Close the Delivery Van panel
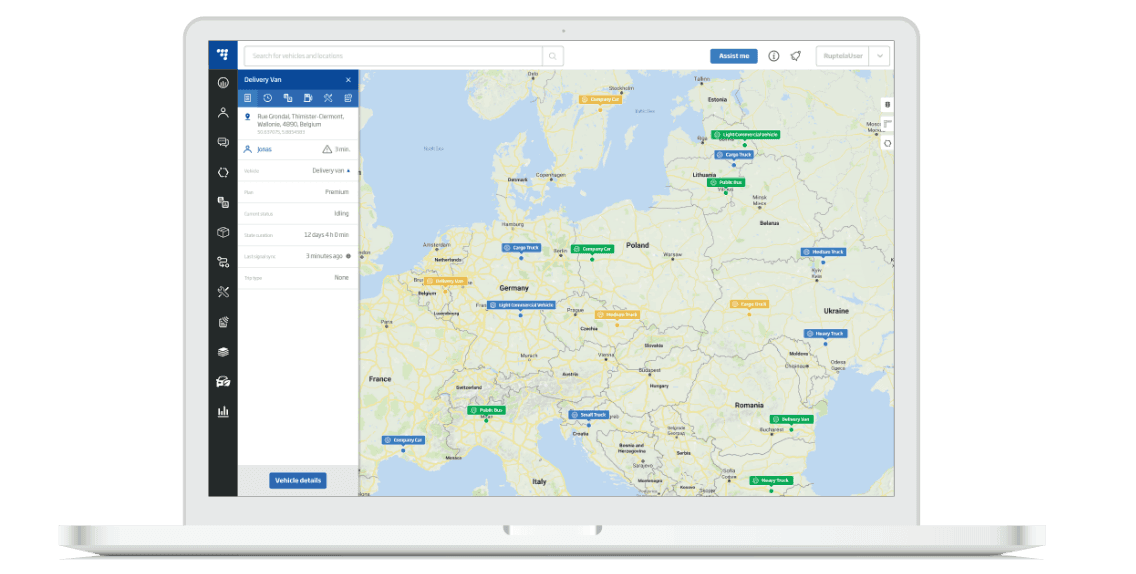This screenshot has width=1136, height=574. pos(348,80)
